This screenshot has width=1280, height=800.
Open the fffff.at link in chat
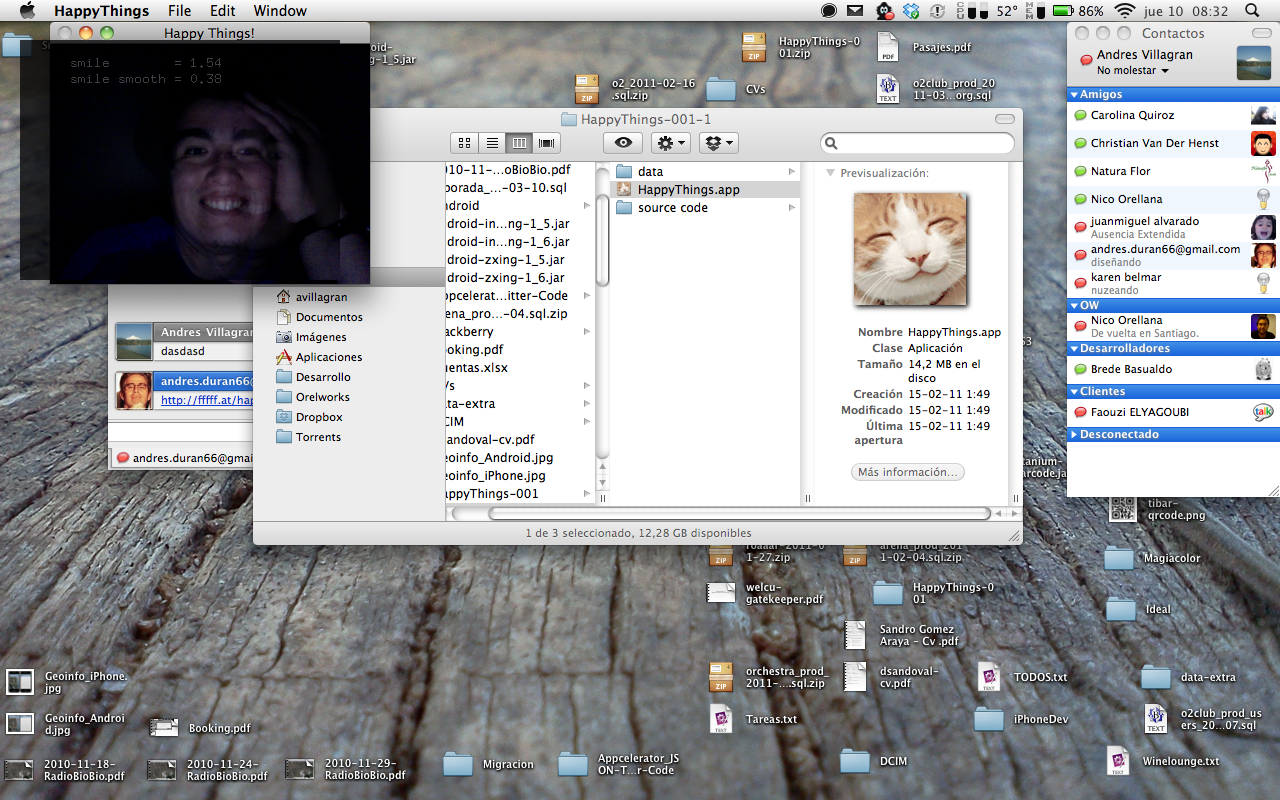click(x=206, y=400)
